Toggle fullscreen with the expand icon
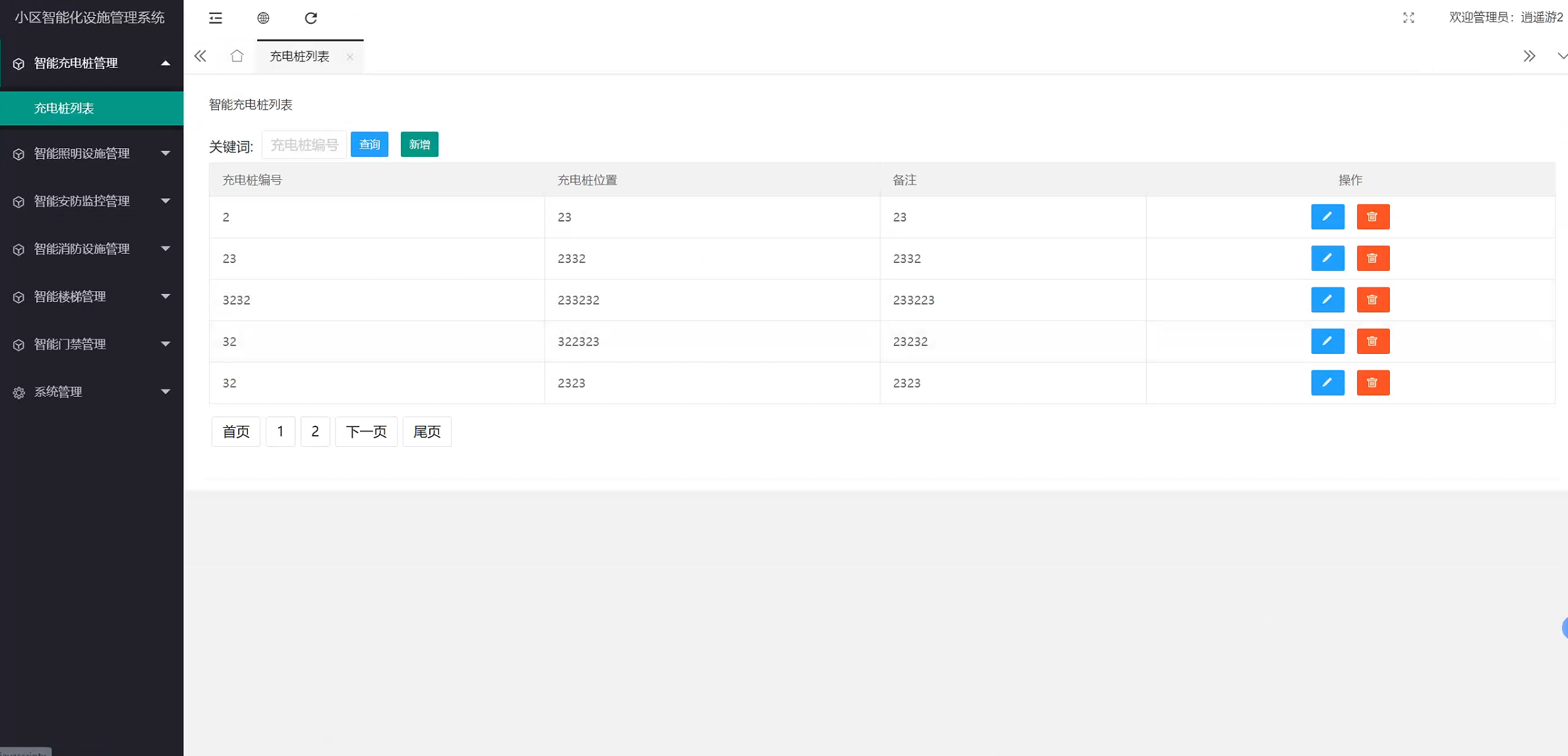This screenshot has width=1568, height=756. 1408,18
